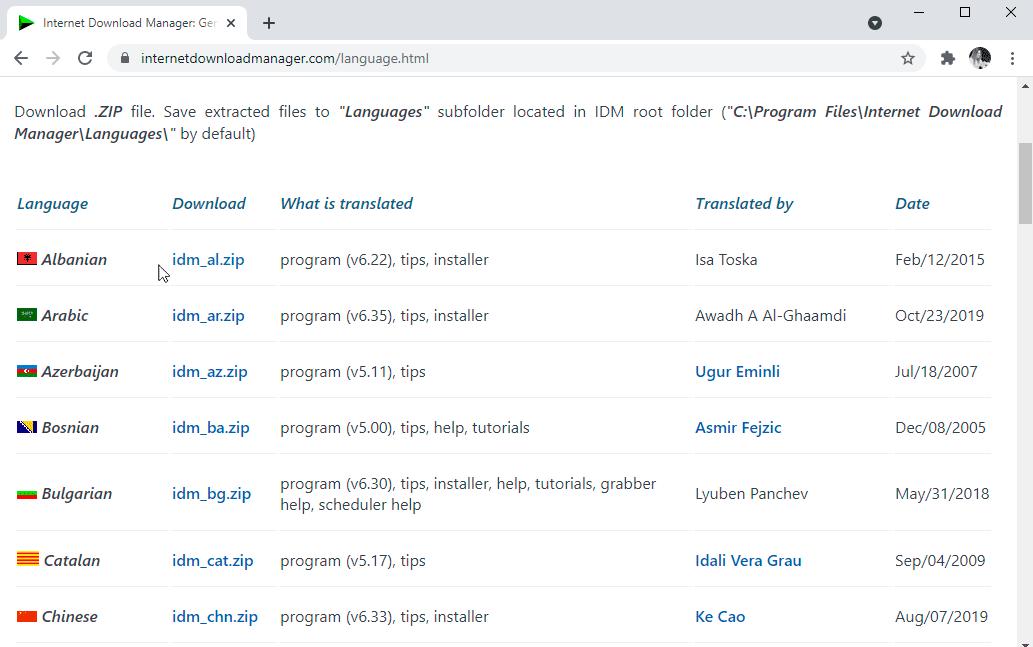The width and height of the screenshot is (1033, 647).
Task: Click the Chinese flag icon
Action: click(25, 616)
